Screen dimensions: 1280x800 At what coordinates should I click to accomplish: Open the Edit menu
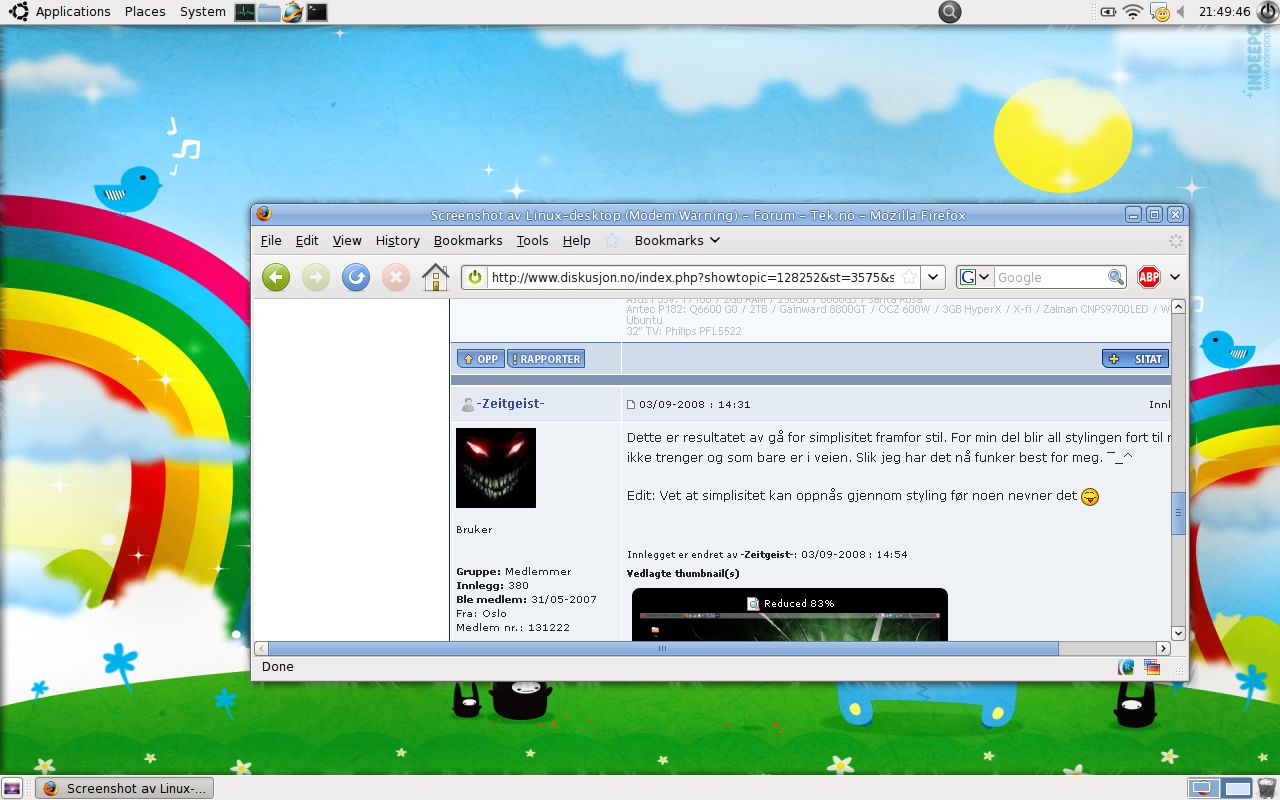click(307, 240)
